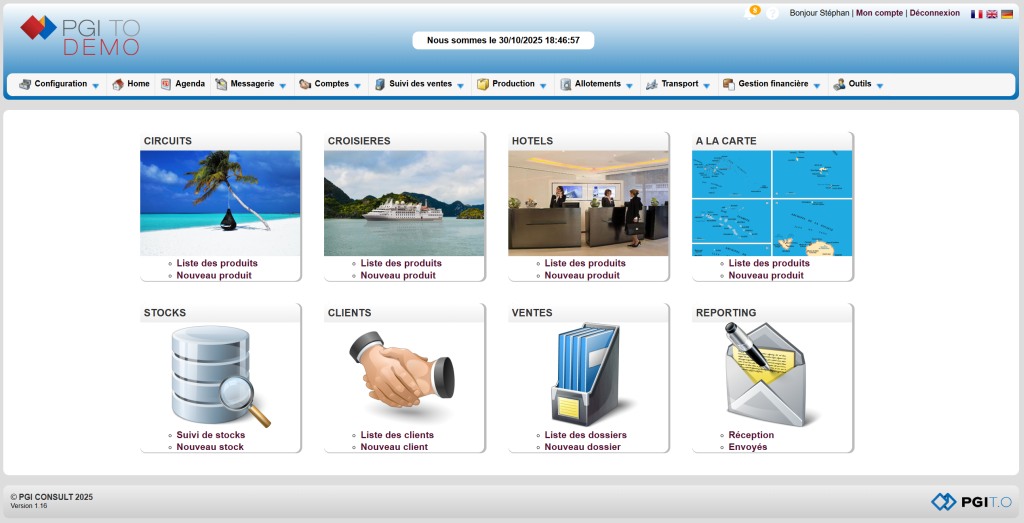
Task: Open Reporting Réception link
Action: 751,435
